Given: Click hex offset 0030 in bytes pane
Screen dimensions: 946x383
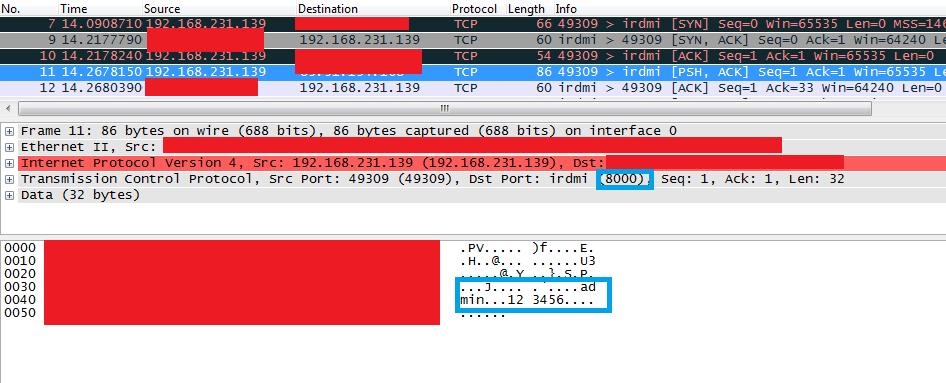Looking at the screenshot, I should point(21,287).
